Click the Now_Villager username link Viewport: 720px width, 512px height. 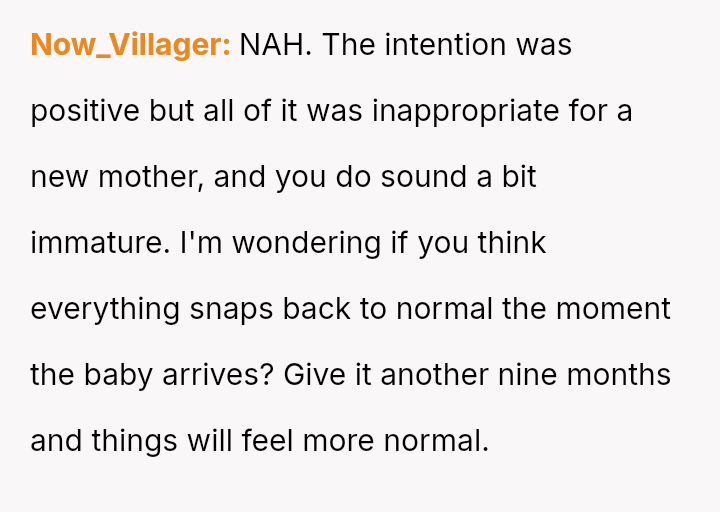pos(130,45)
